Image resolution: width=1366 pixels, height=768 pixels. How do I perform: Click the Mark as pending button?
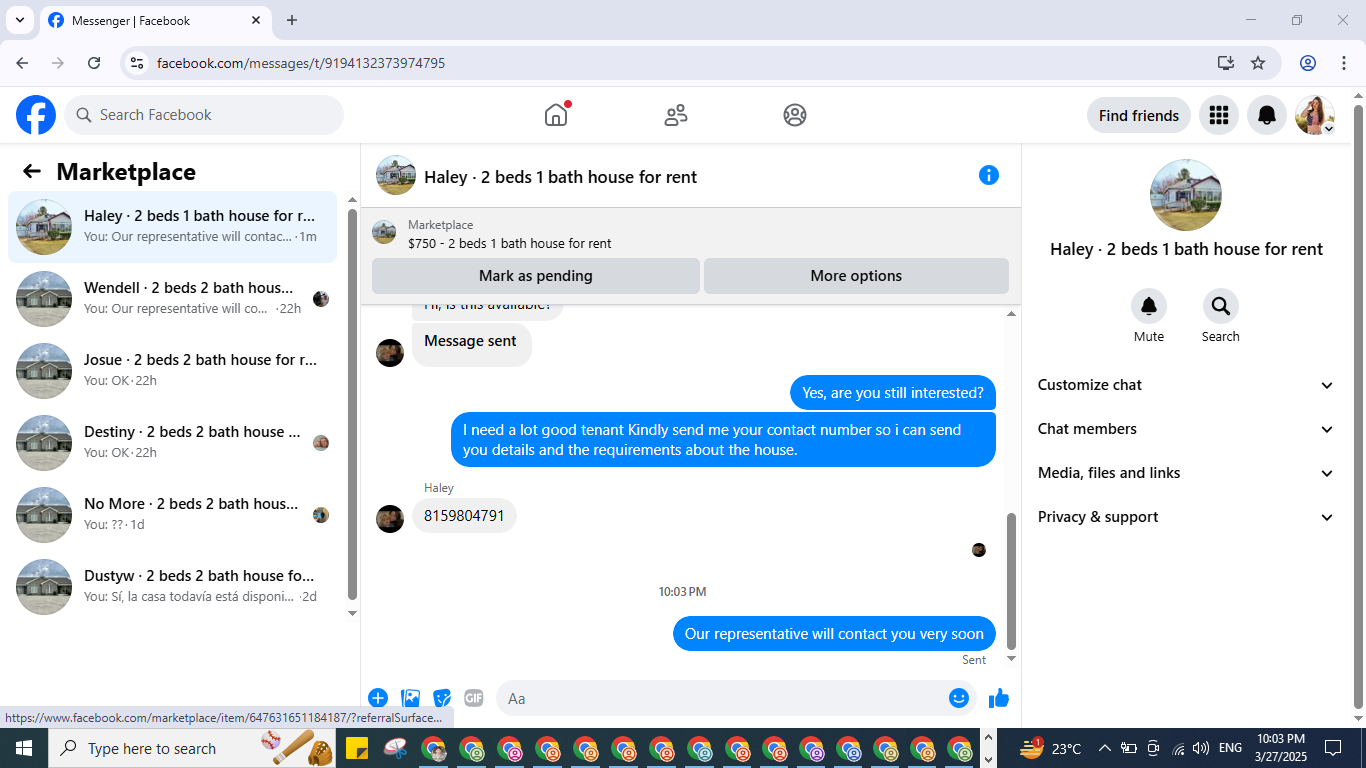[536, 276]
